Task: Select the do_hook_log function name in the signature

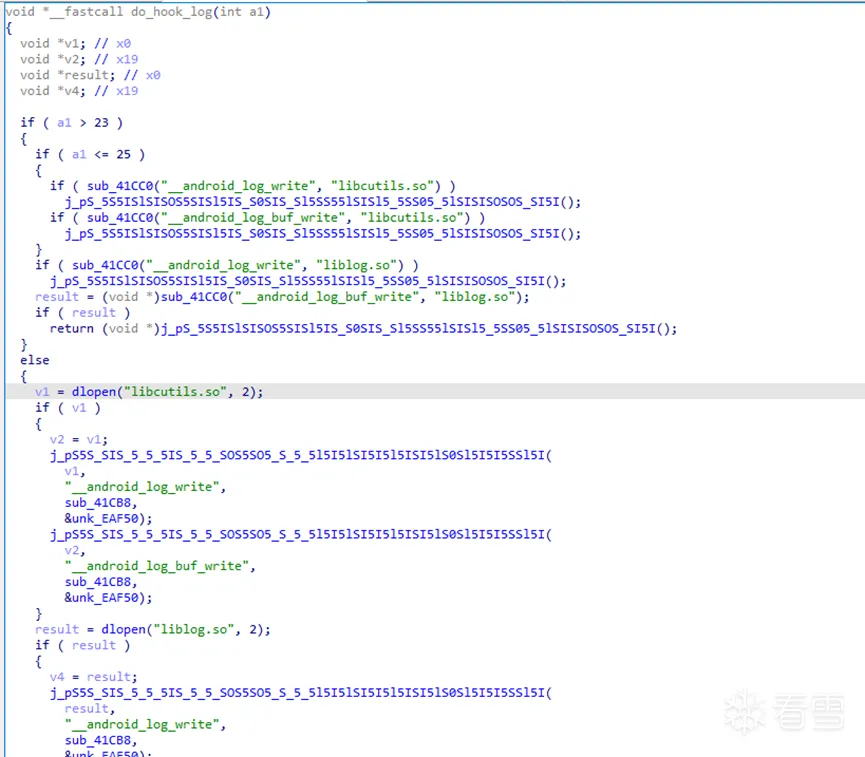Action: [x=172, y=12]
